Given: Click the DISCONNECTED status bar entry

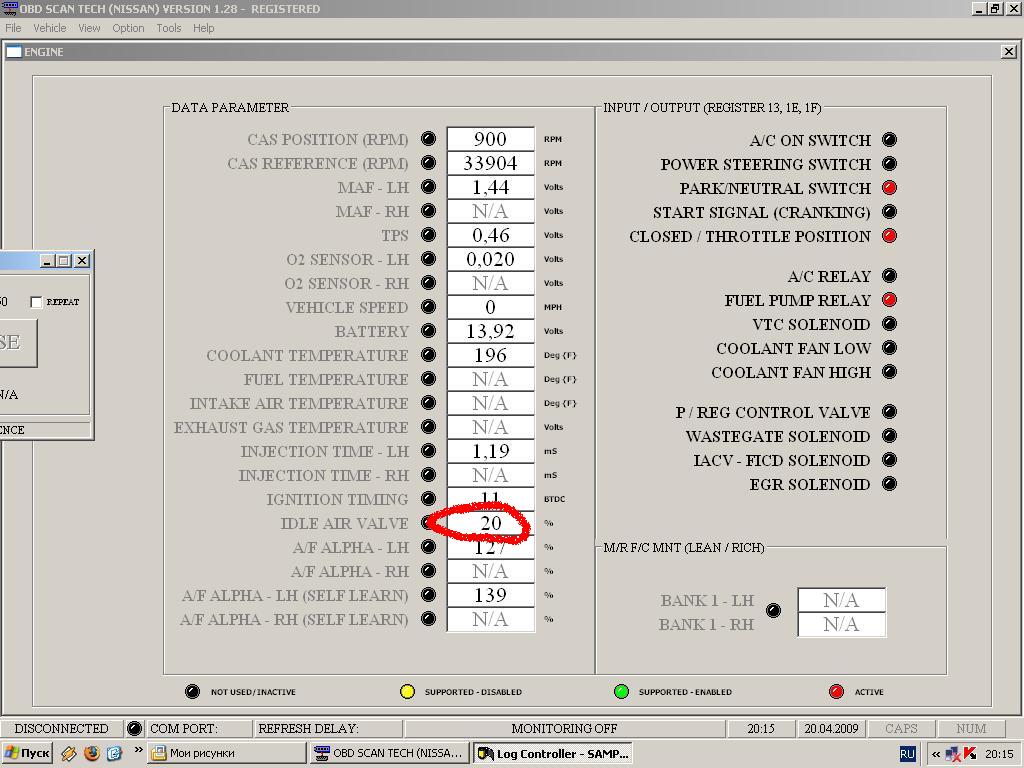Looking at the screenshot, I should click(61, 728).
